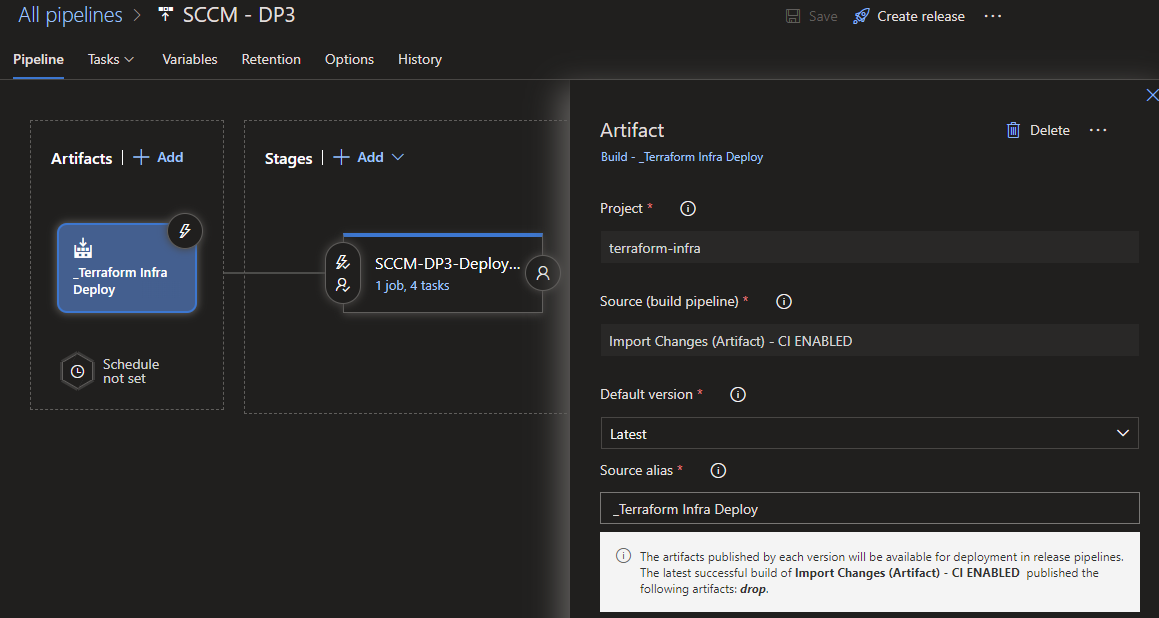Show info for Source (build pipeline)
The image size is (1159, 618).
(784, 302)
